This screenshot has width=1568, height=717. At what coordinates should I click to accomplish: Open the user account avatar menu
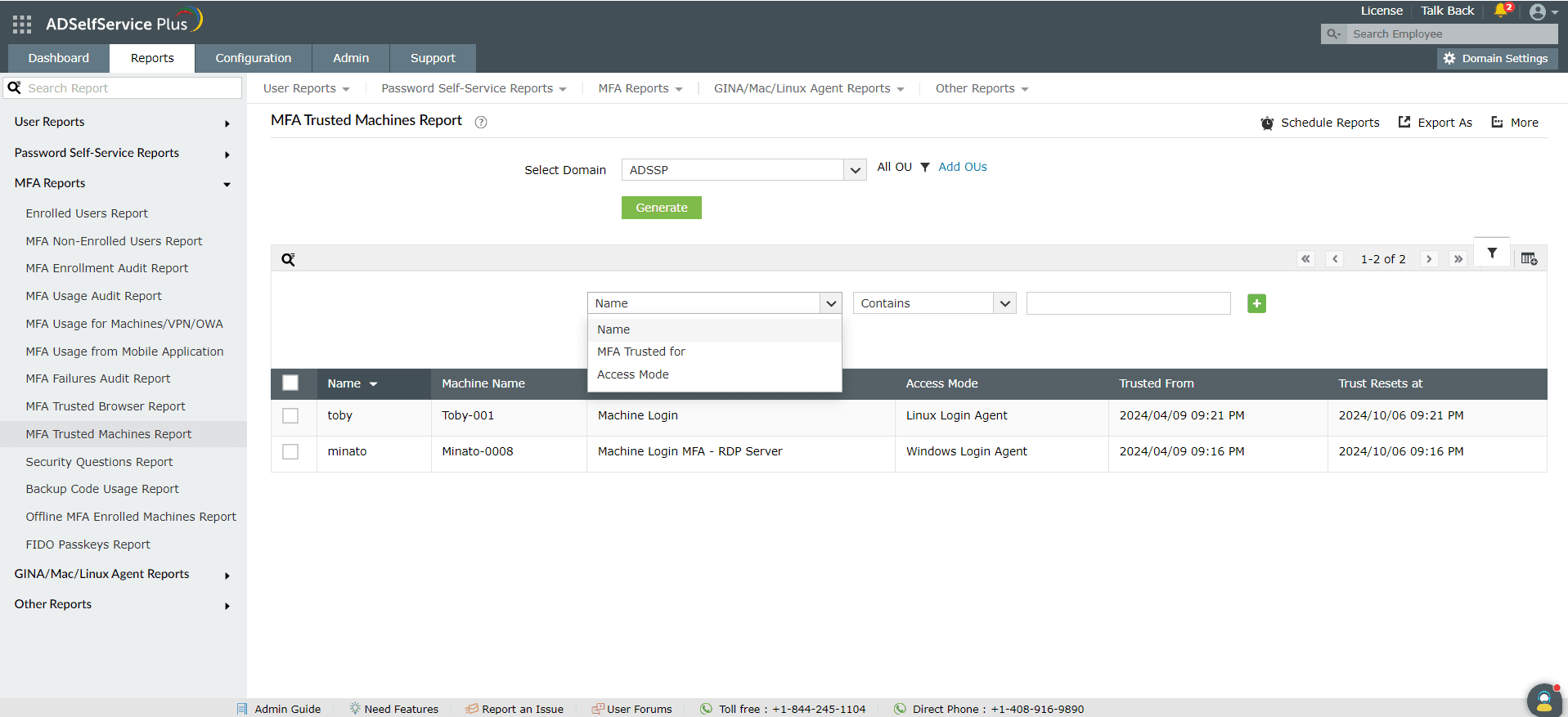[1543, 11]
